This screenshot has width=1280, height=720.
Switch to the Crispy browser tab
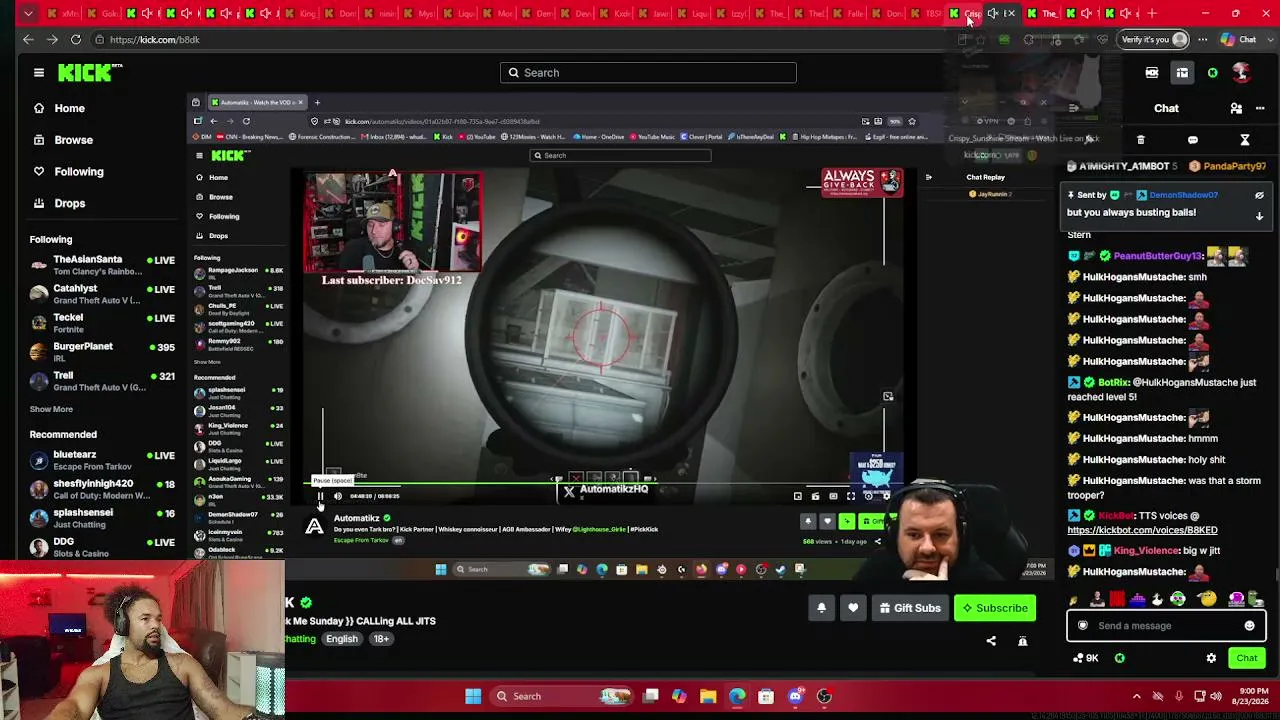[x=965, y=13]
